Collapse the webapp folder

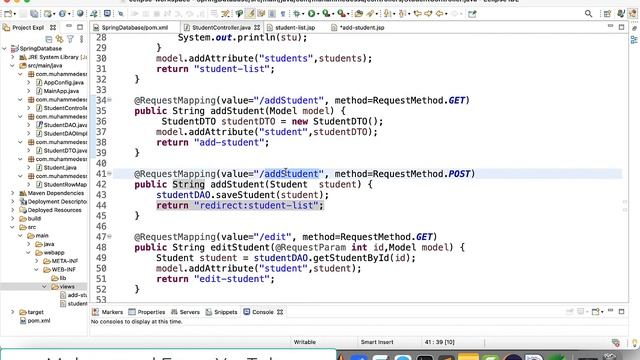(x=29, y=253)
